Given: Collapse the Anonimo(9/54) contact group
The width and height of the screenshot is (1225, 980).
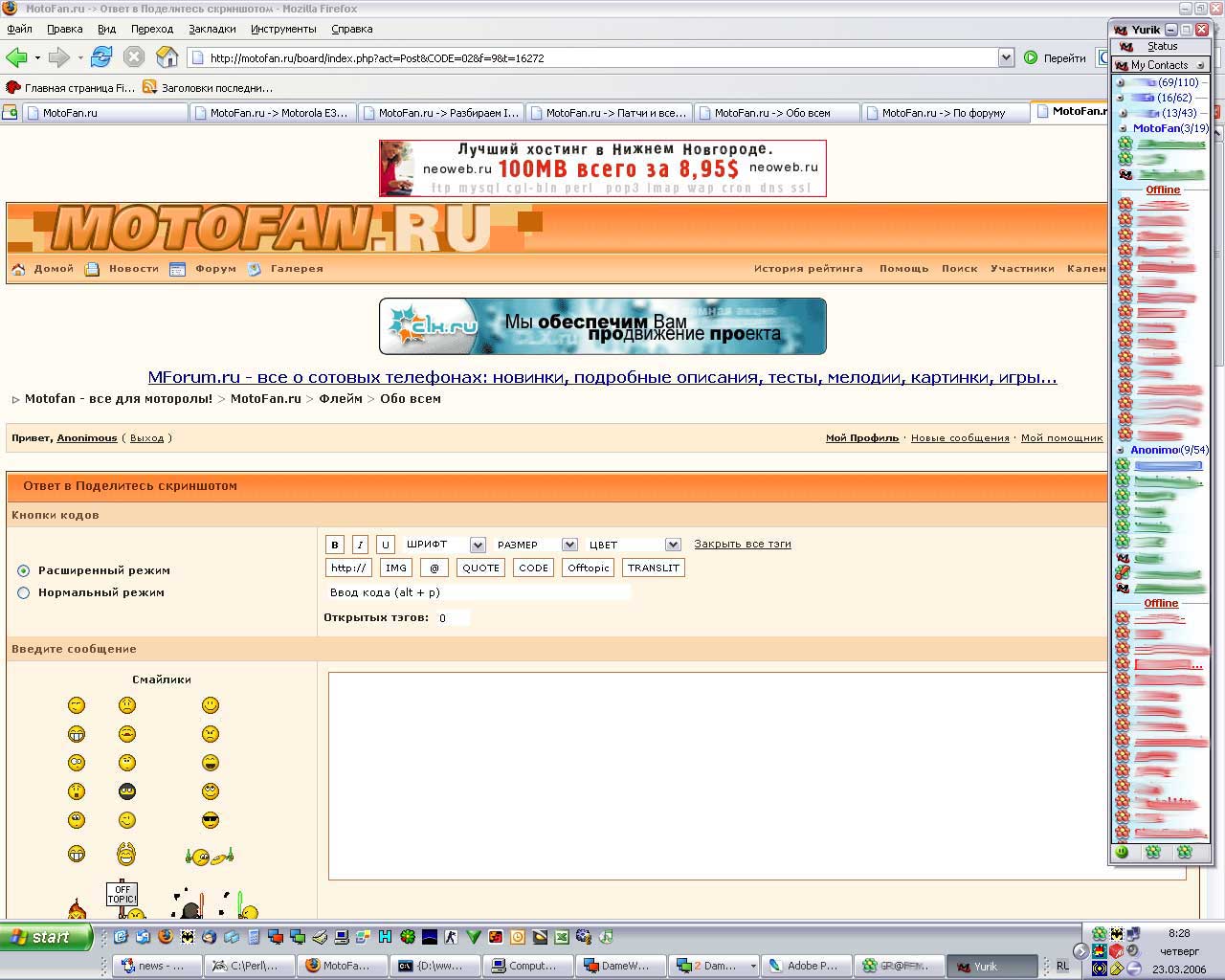Looking at the screenshot, I should click(1121, 450).
